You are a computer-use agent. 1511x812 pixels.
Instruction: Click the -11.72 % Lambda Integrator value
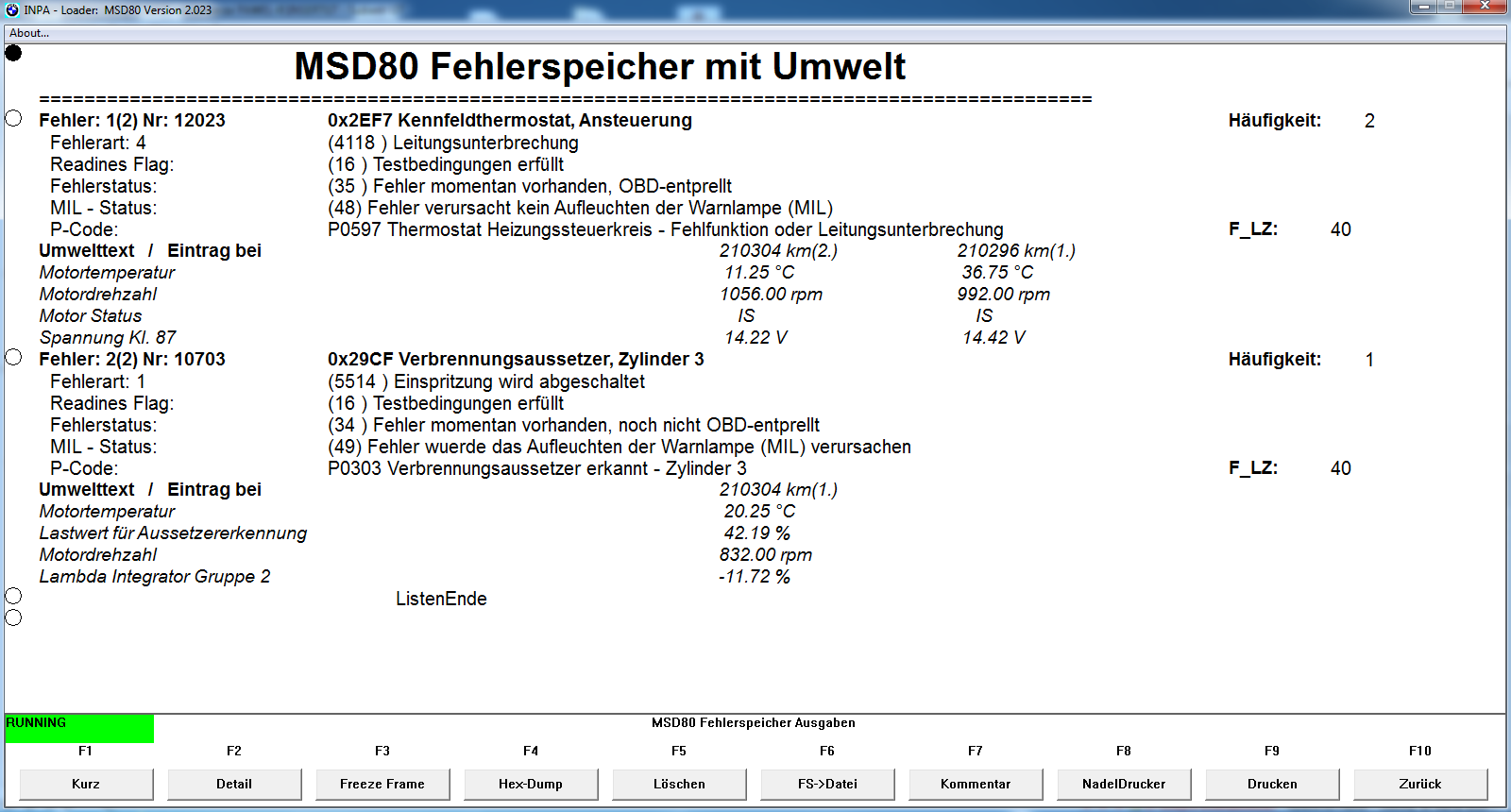(755, 576)
